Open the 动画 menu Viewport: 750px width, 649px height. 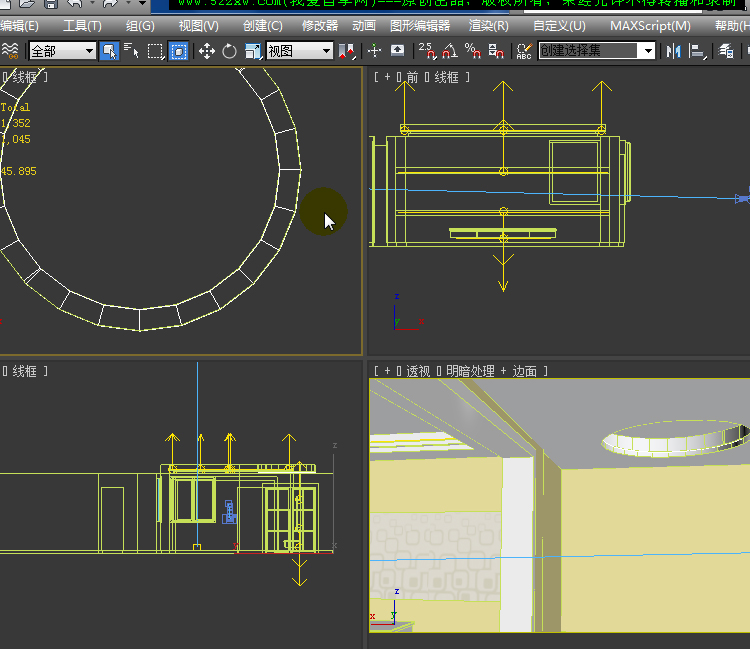click(364, 26)
